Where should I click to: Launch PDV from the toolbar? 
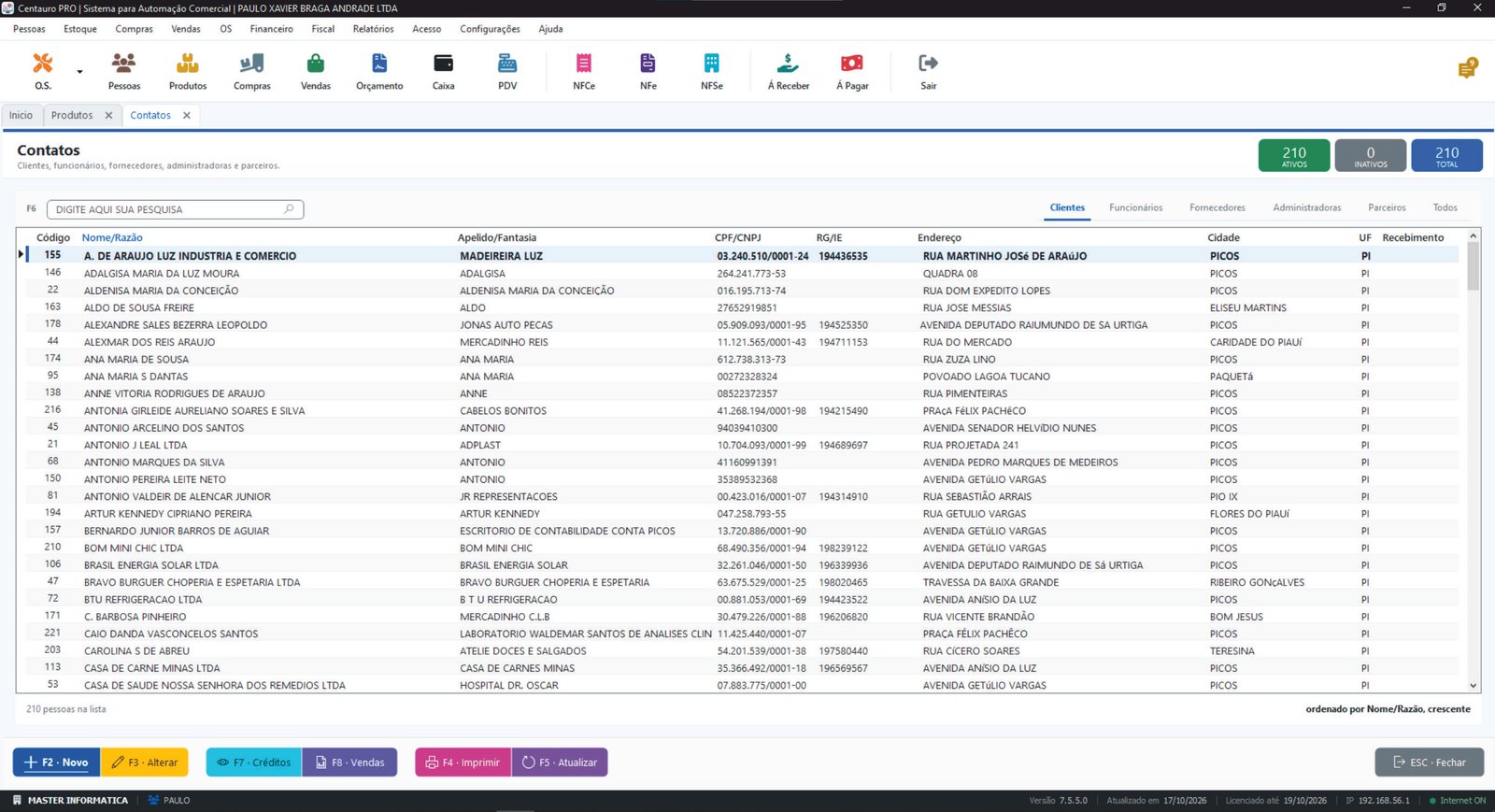pos(507,71)
